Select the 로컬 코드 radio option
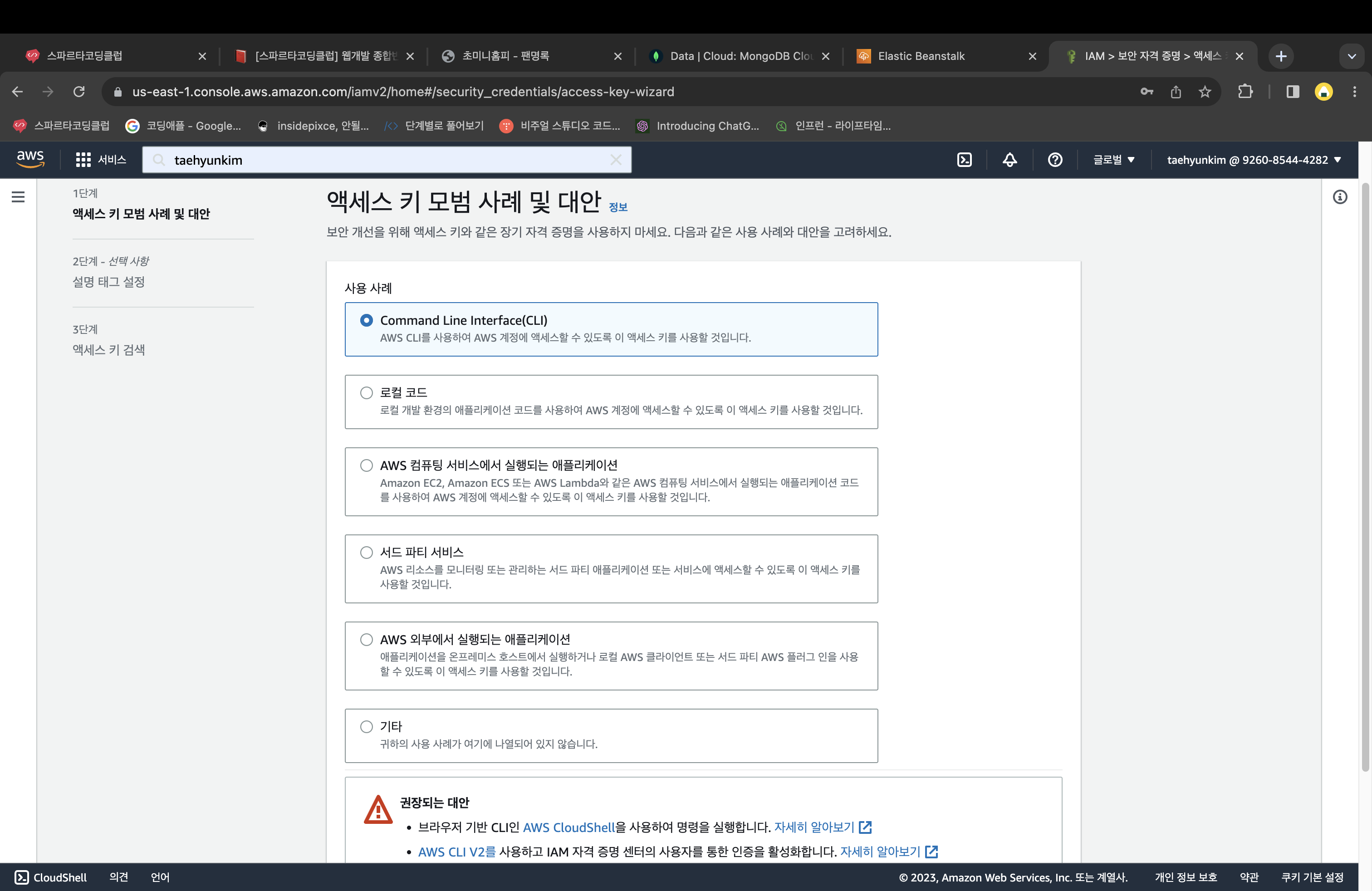The width and height of the screenshot is (1372, 891). 366,393
